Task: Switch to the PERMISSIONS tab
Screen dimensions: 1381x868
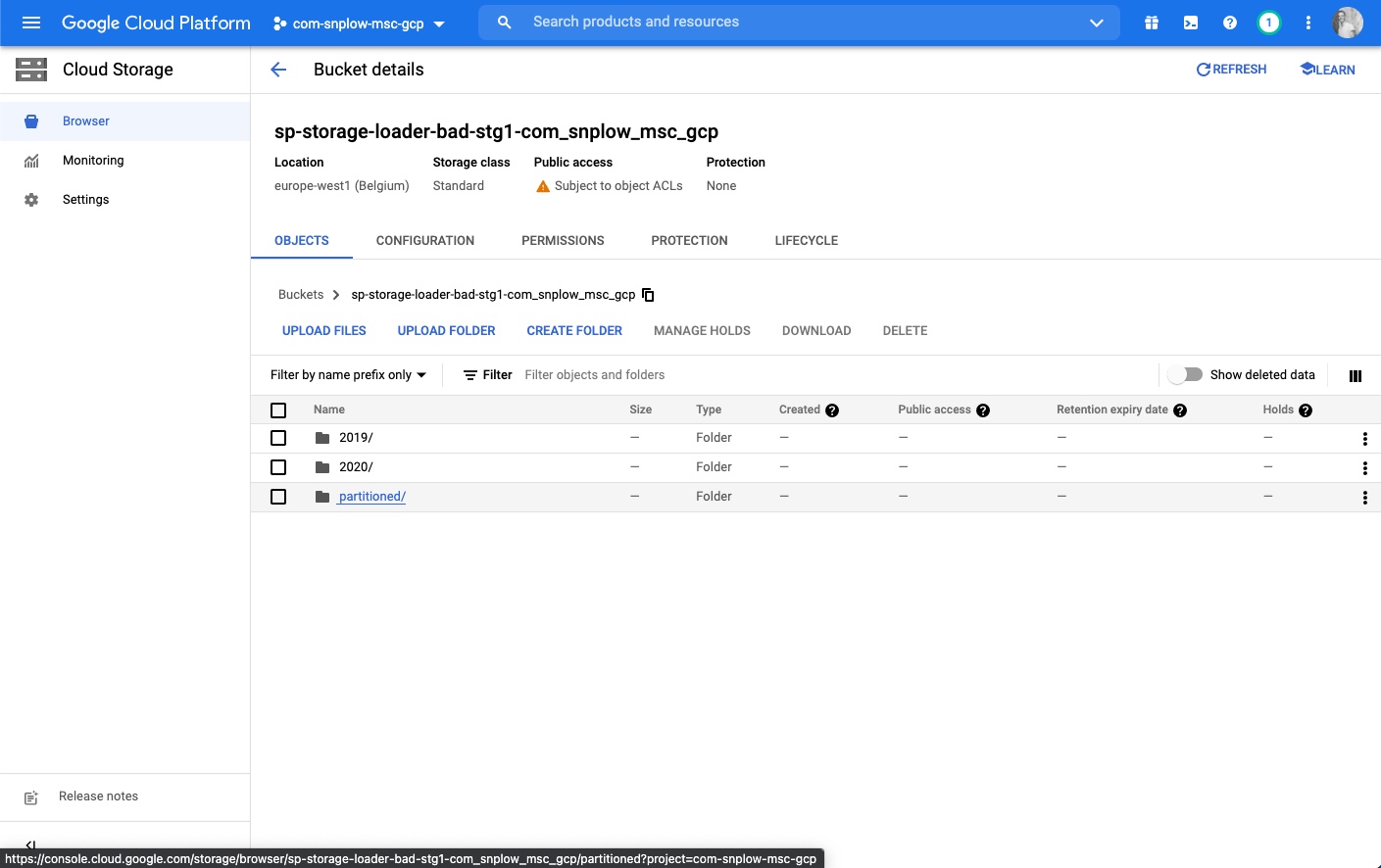Action: 563,241
